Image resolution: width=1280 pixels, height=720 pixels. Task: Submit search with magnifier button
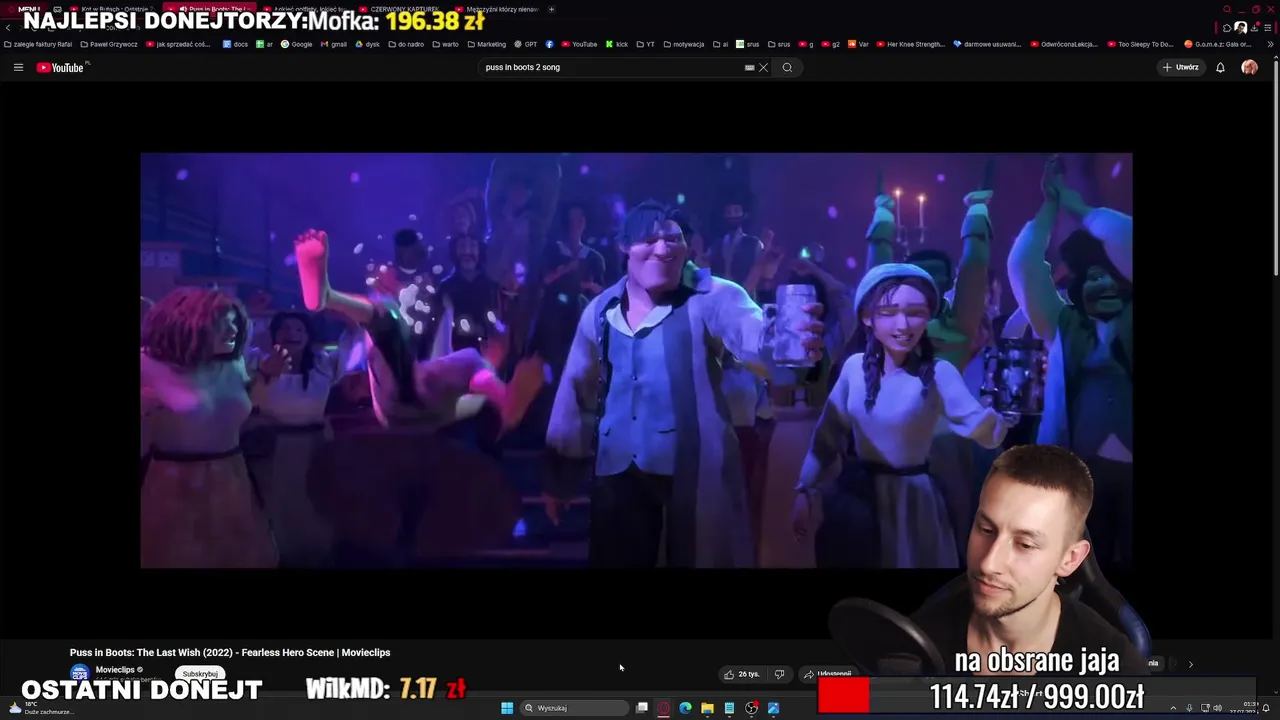point(787,67)
